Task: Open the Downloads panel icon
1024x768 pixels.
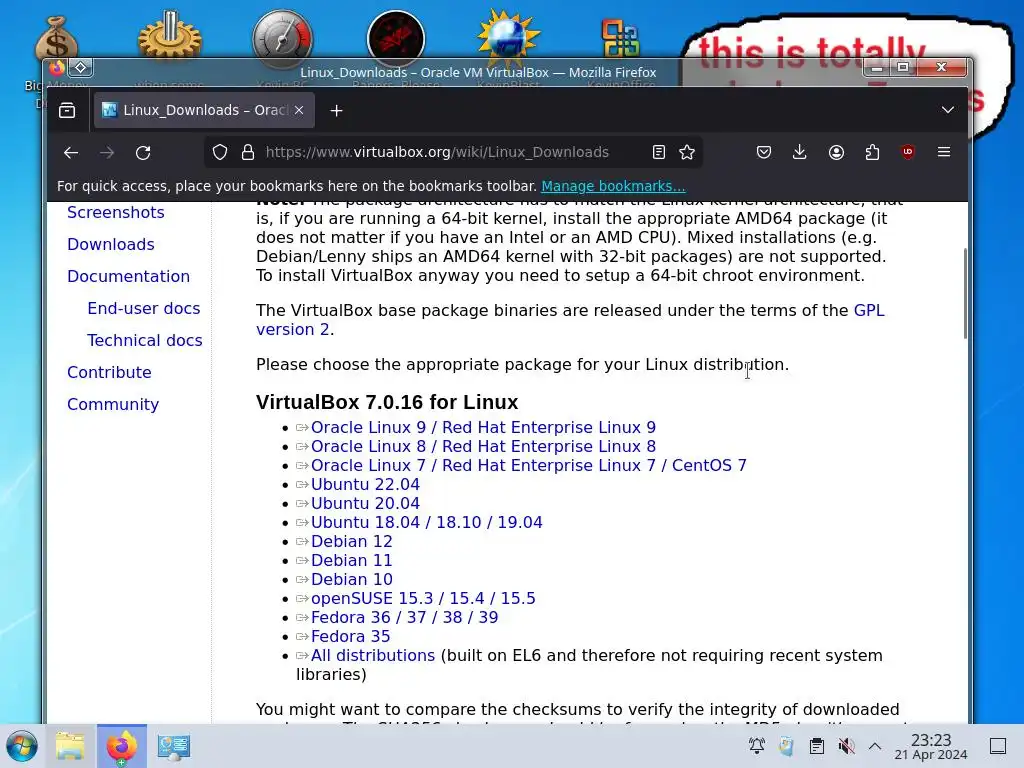Action: tap(799, 152)
